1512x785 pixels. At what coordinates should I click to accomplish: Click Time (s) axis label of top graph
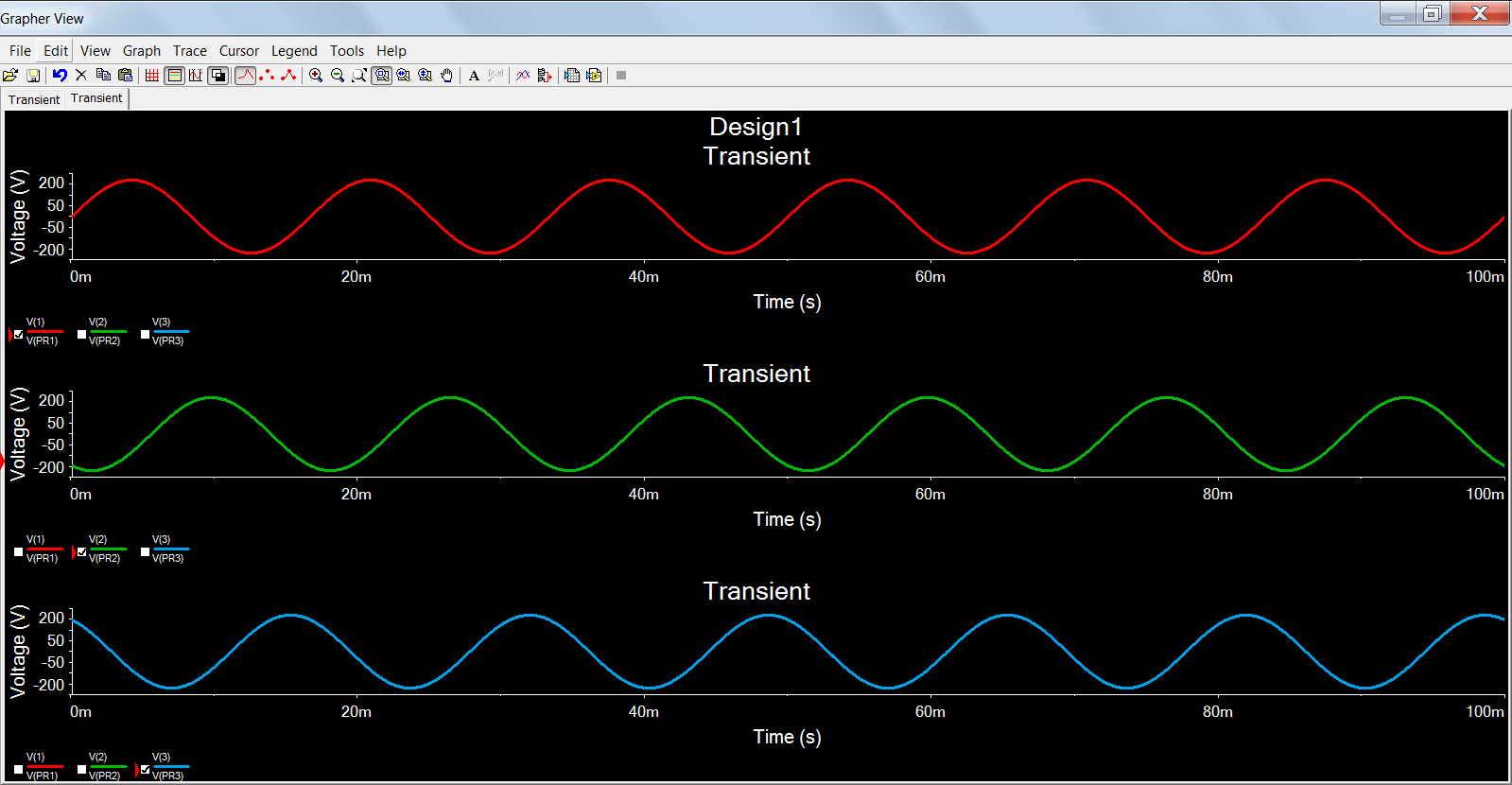pyautogui.click(x=787, y=303)
